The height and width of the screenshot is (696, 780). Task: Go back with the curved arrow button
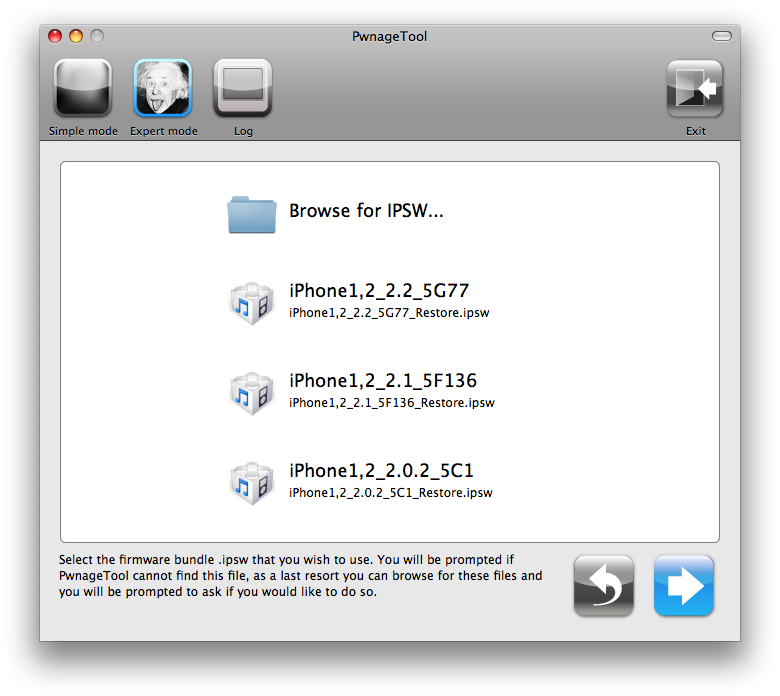pos(604,586)
